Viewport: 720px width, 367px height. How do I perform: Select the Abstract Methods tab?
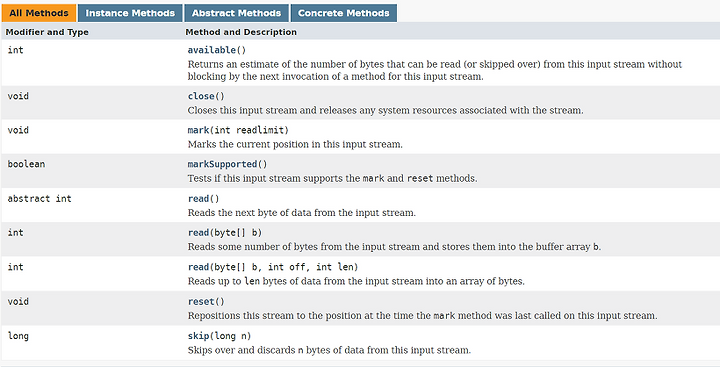pos(236,13)
